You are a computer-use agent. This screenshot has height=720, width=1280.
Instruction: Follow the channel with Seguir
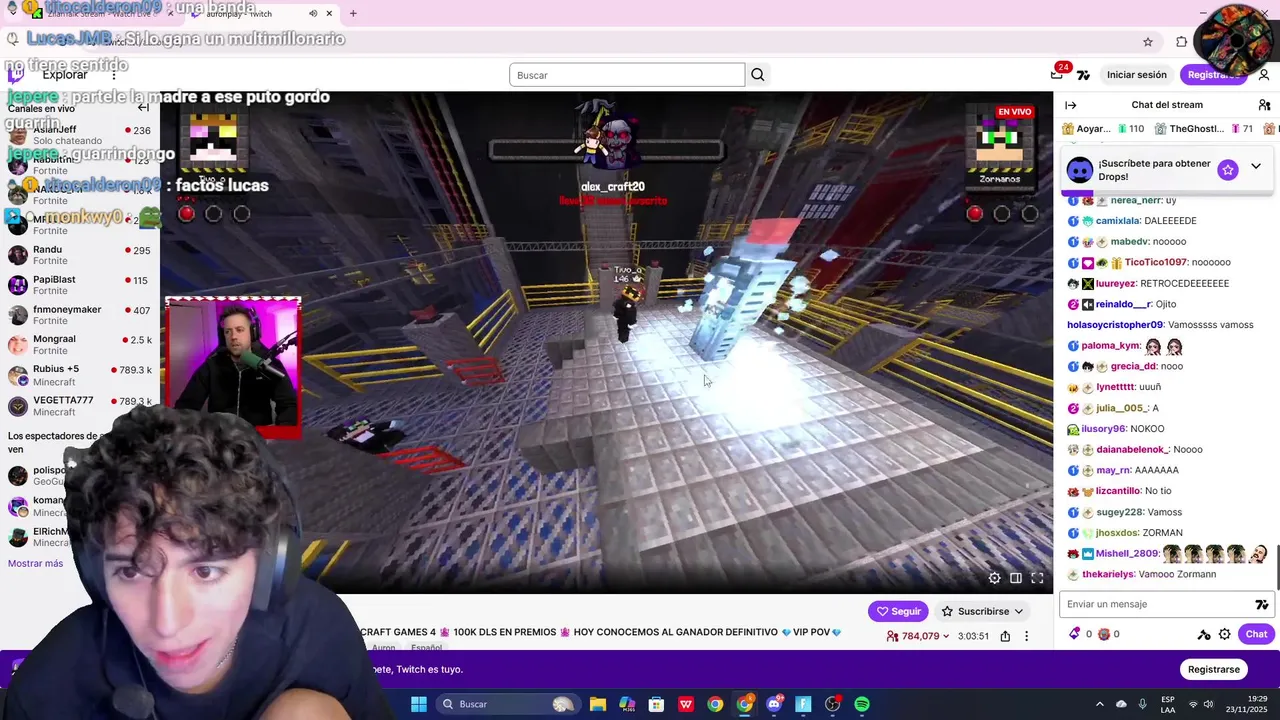point(898,611)
